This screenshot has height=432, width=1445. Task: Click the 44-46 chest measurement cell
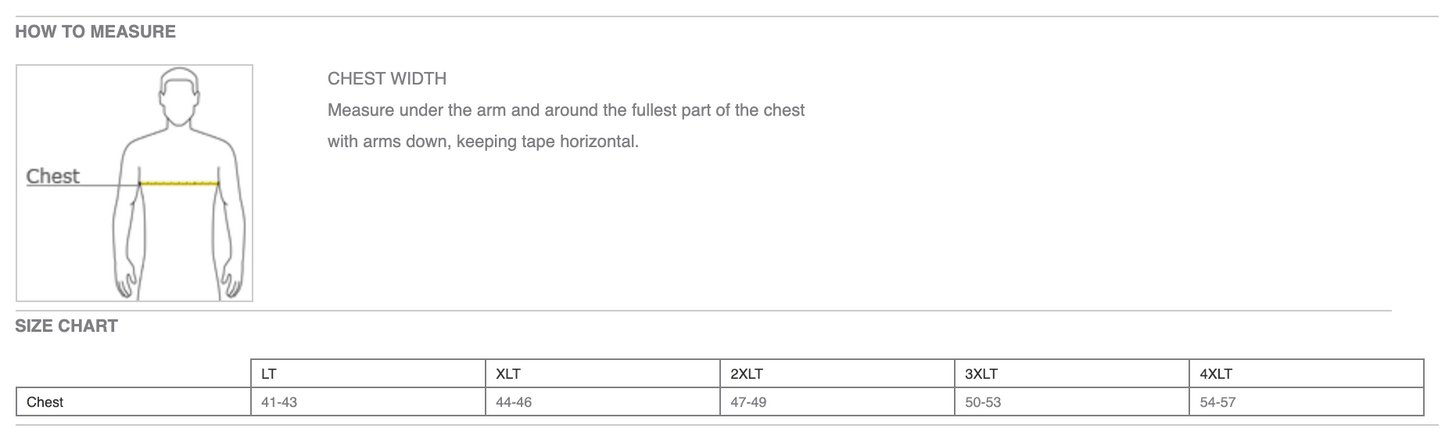(515, 402)
